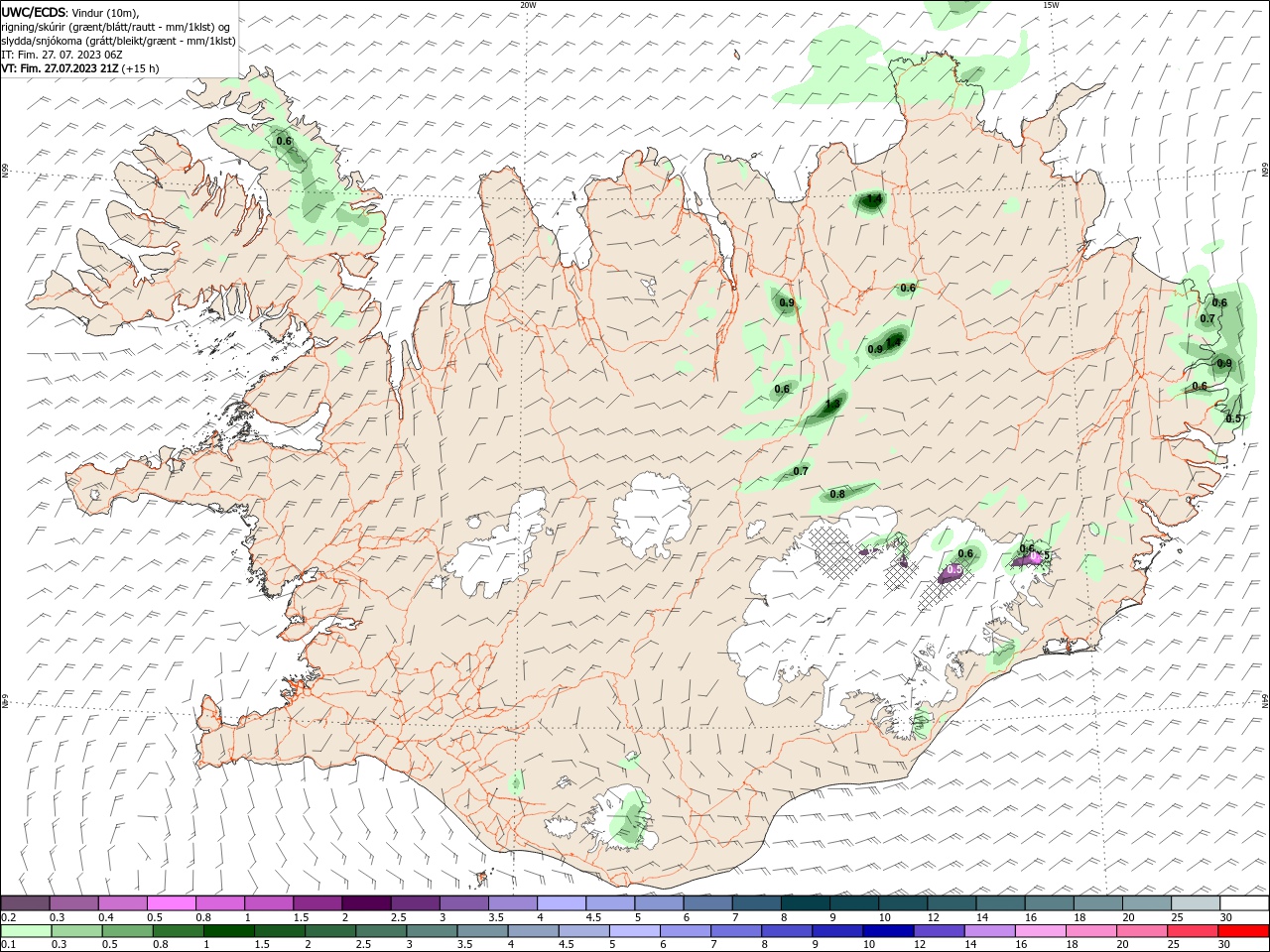Click the bright pink 0.5–0.8 snow legend swatch
Image resolution: width=1270 pixels, height=952 pixels.
point(172,903)
